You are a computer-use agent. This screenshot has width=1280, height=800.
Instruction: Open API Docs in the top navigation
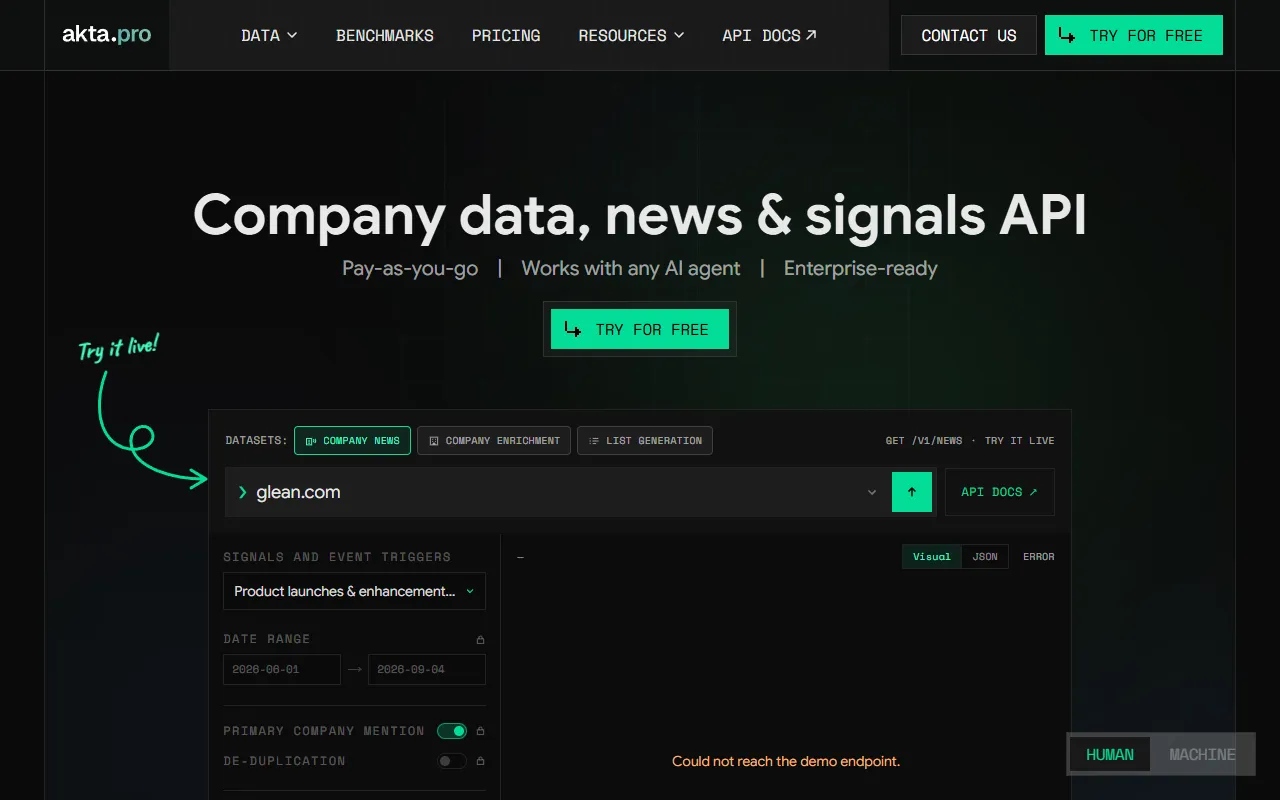pos(769,35)
